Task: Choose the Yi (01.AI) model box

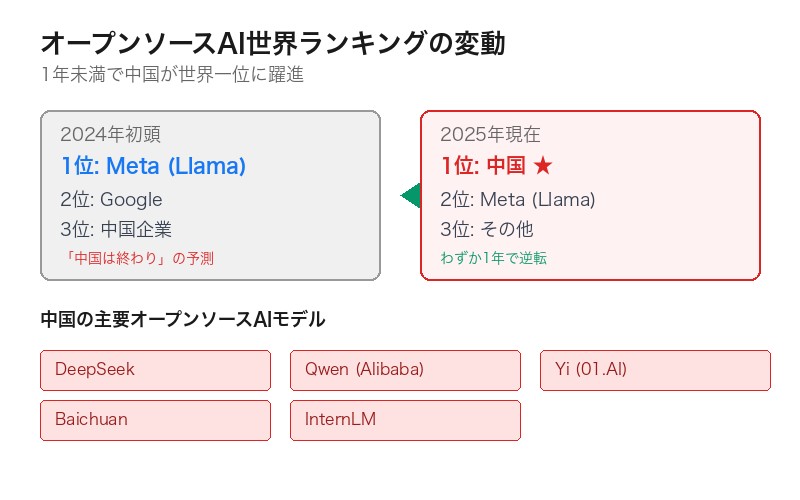Action: pyautogui.click(x=655, y=370)
